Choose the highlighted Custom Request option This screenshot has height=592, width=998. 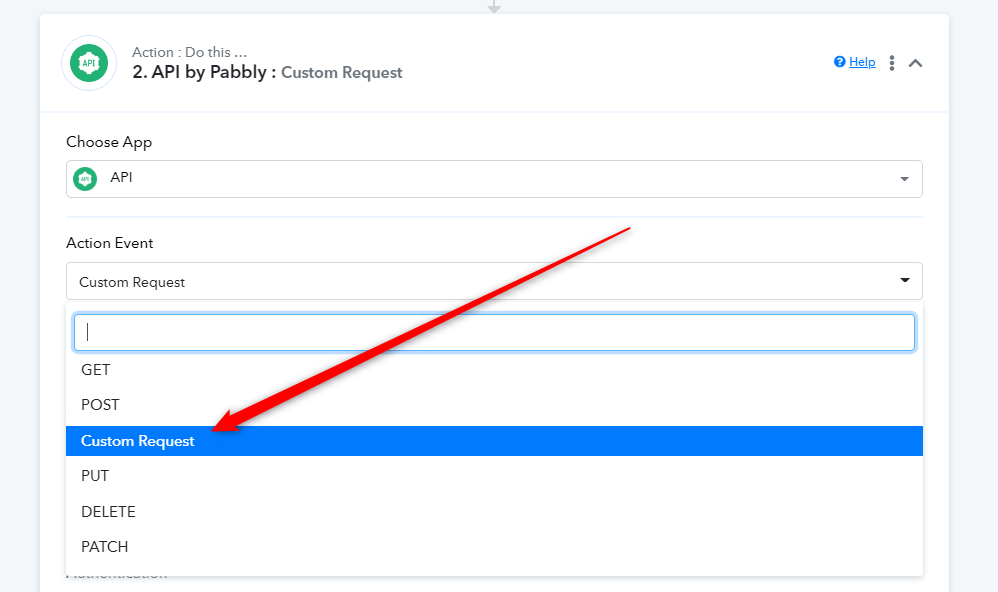tap(494, 441)
